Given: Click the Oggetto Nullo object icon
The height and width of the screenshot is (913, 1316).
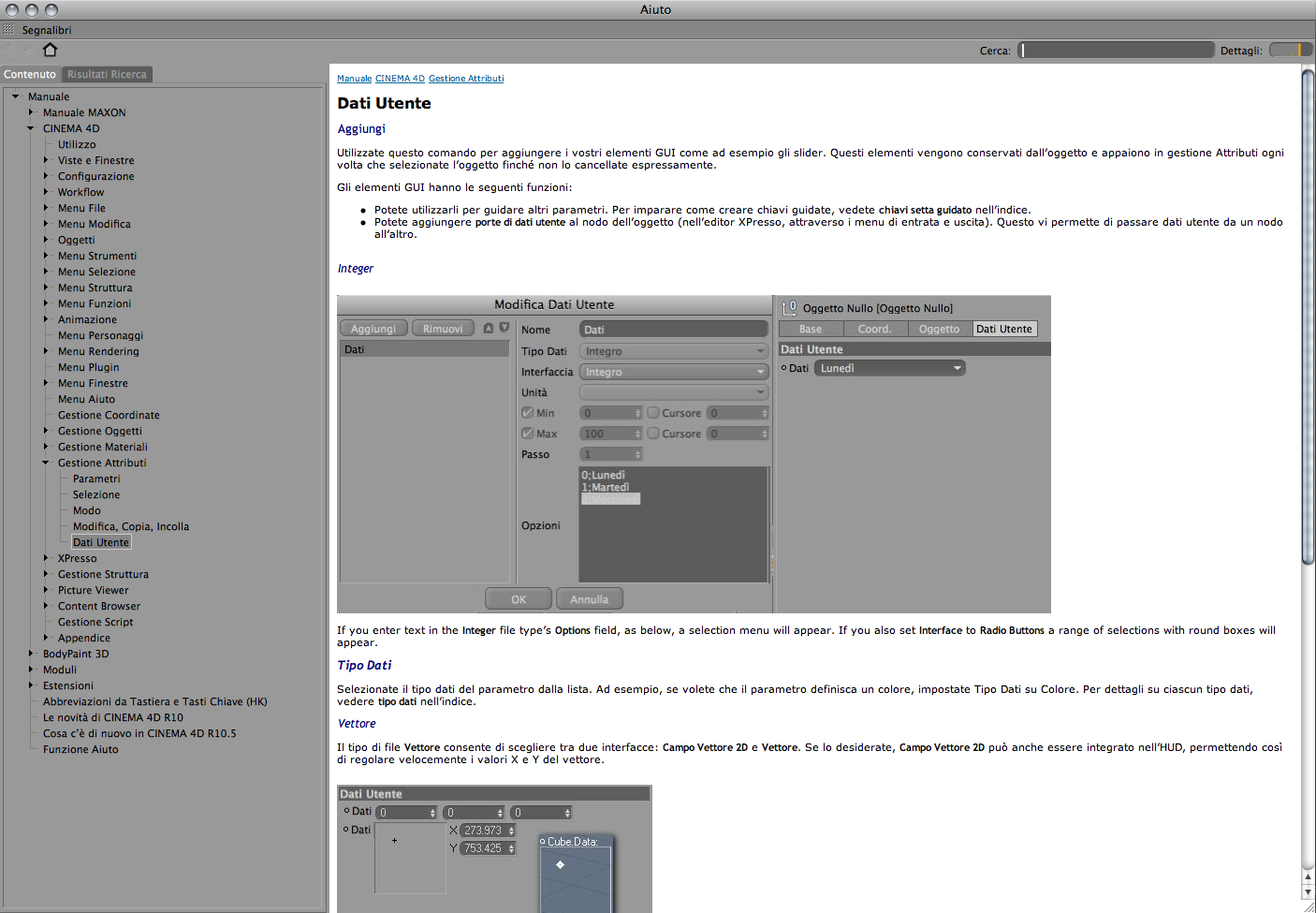Looking at the screenshot, I should [x=789, y=307].
